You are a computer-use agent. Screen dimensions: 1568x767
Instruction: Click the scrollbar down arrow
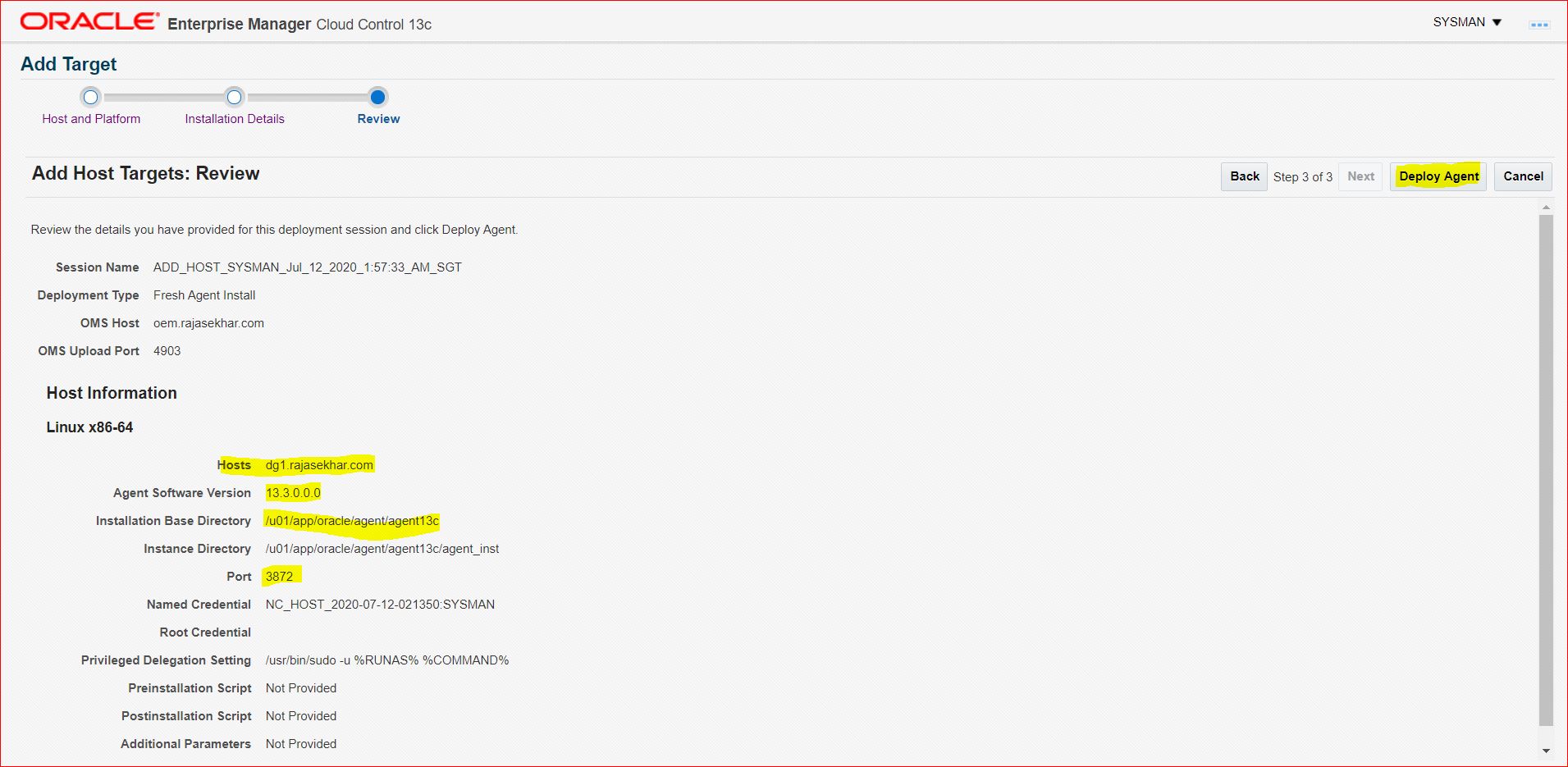[1546, 751]
